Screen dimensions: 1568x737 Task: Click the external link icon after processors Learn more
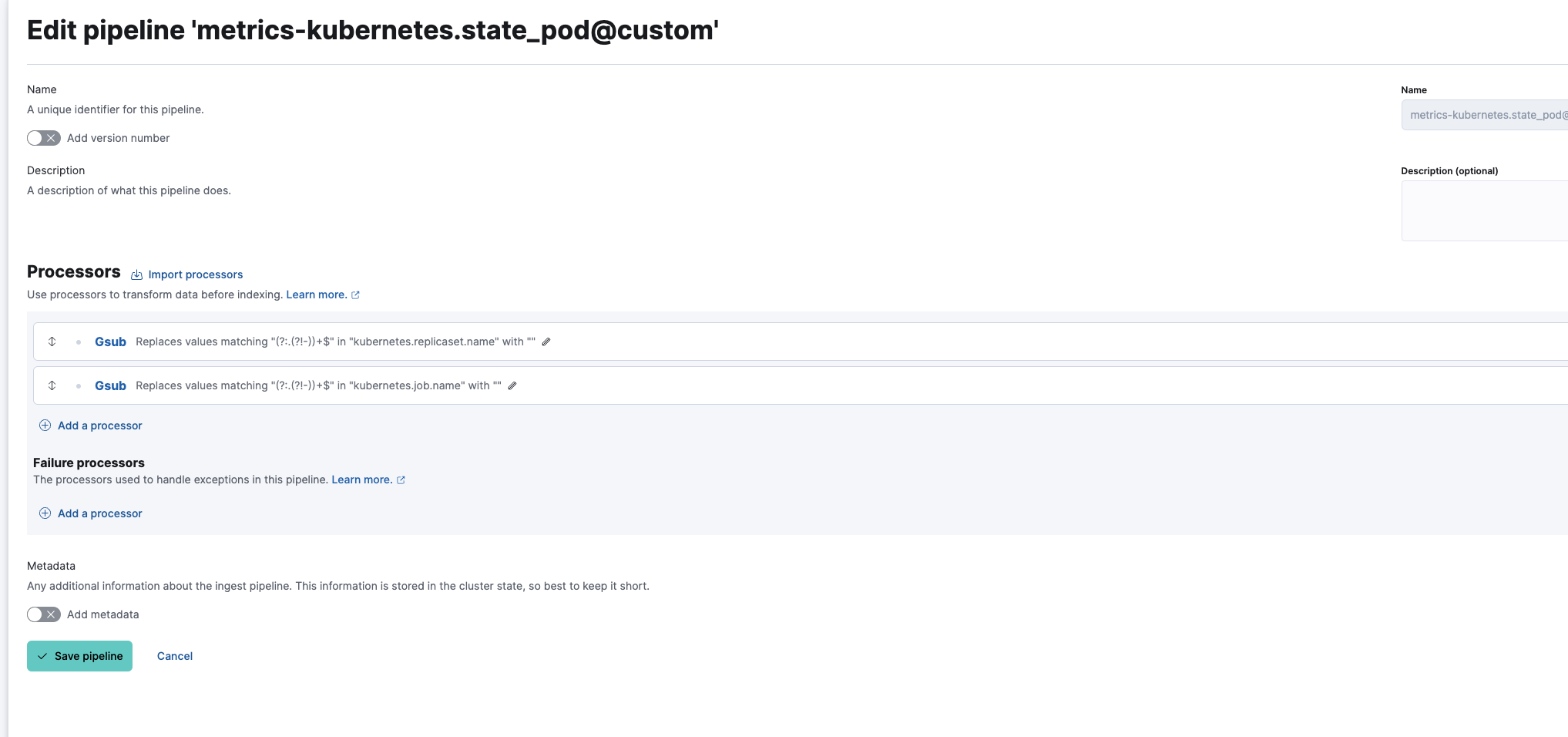[x=355, y=294]
